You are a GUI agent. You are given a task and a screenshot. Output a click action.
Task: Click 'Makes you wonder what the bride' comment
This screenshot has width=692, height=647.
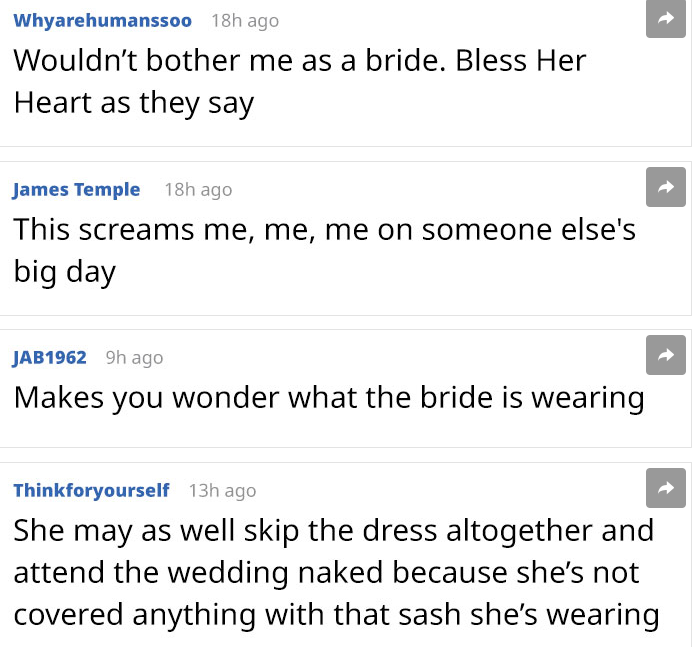point(328,397)
